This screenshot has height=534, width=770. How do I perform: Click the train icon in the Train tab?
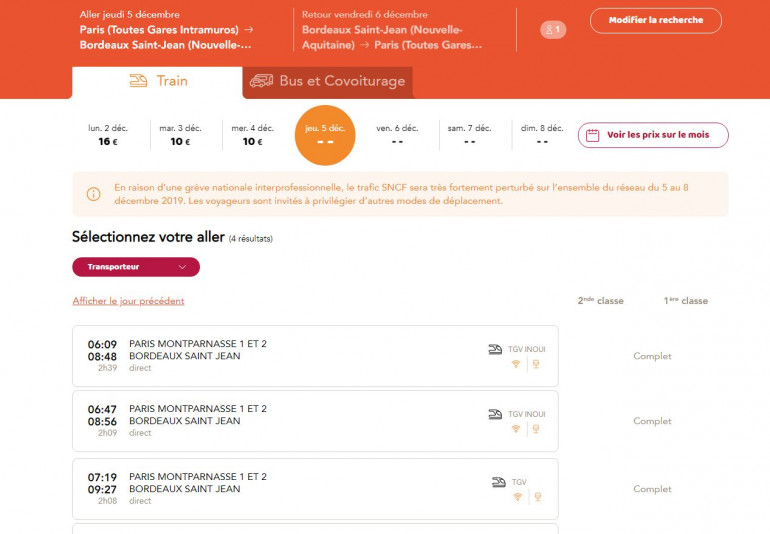tap(138, 81)
